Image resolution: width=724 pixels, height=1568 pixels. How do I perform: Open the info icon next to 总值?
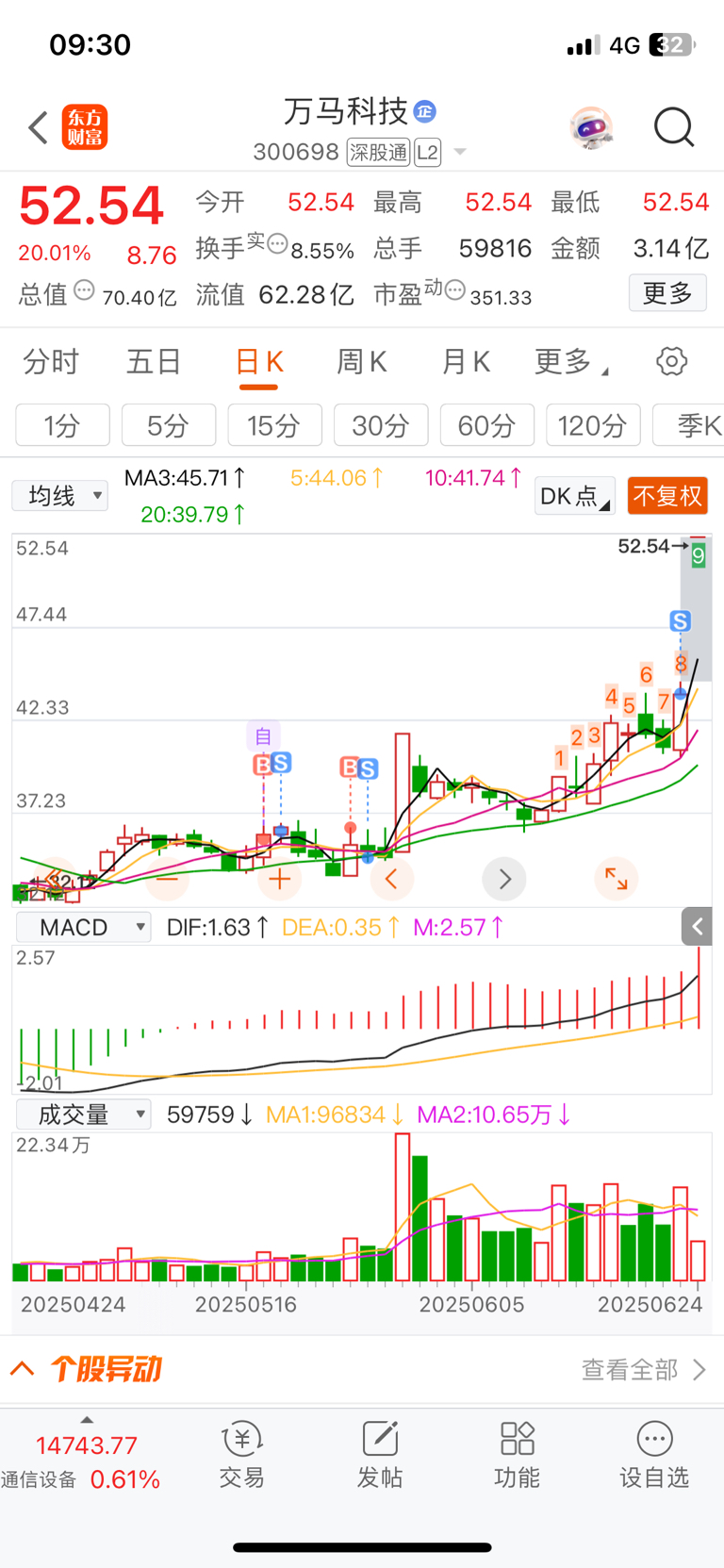(84, 290)
